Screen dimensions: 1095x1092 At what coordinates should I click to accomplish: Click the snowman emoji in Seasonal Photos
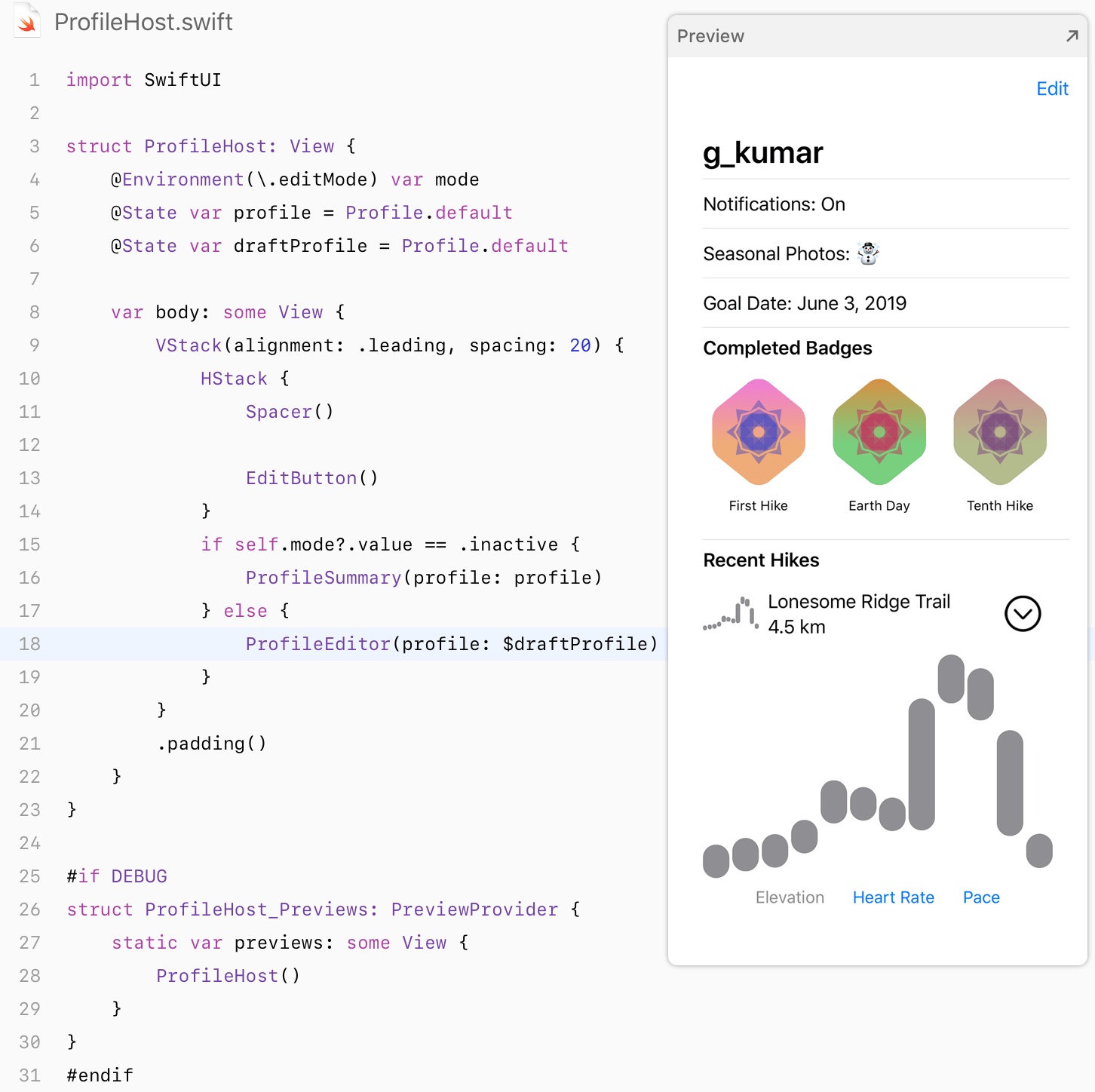point(868,254)
